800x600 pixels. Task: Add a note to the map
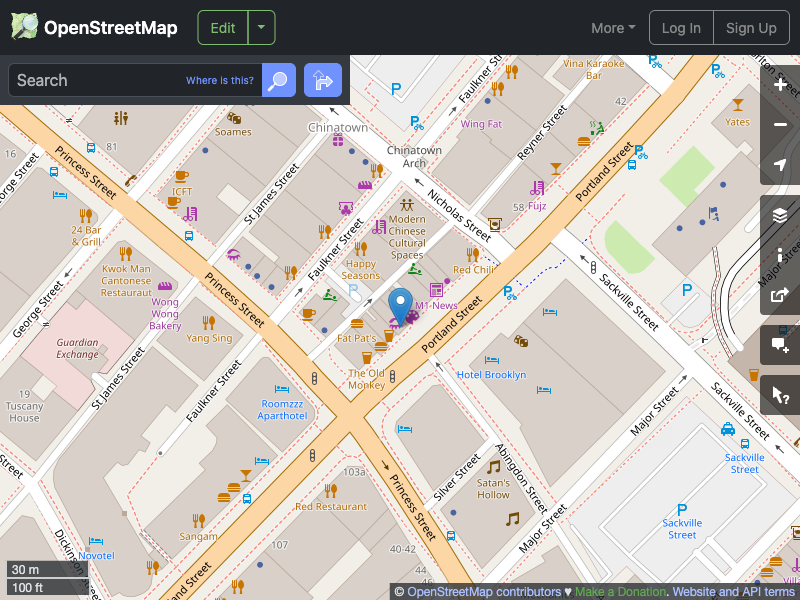(780, 344)
